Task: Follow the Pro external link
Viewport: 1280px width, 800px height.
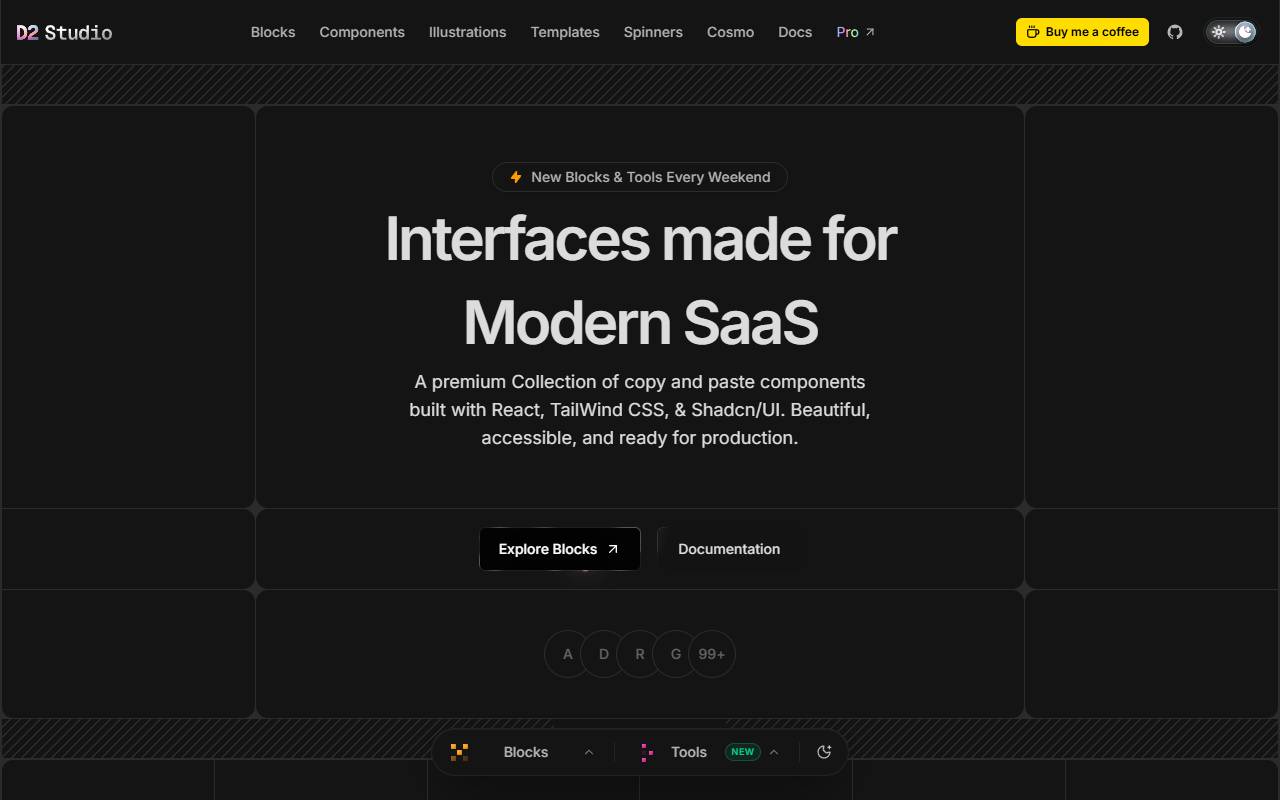Action: point(855,32)
